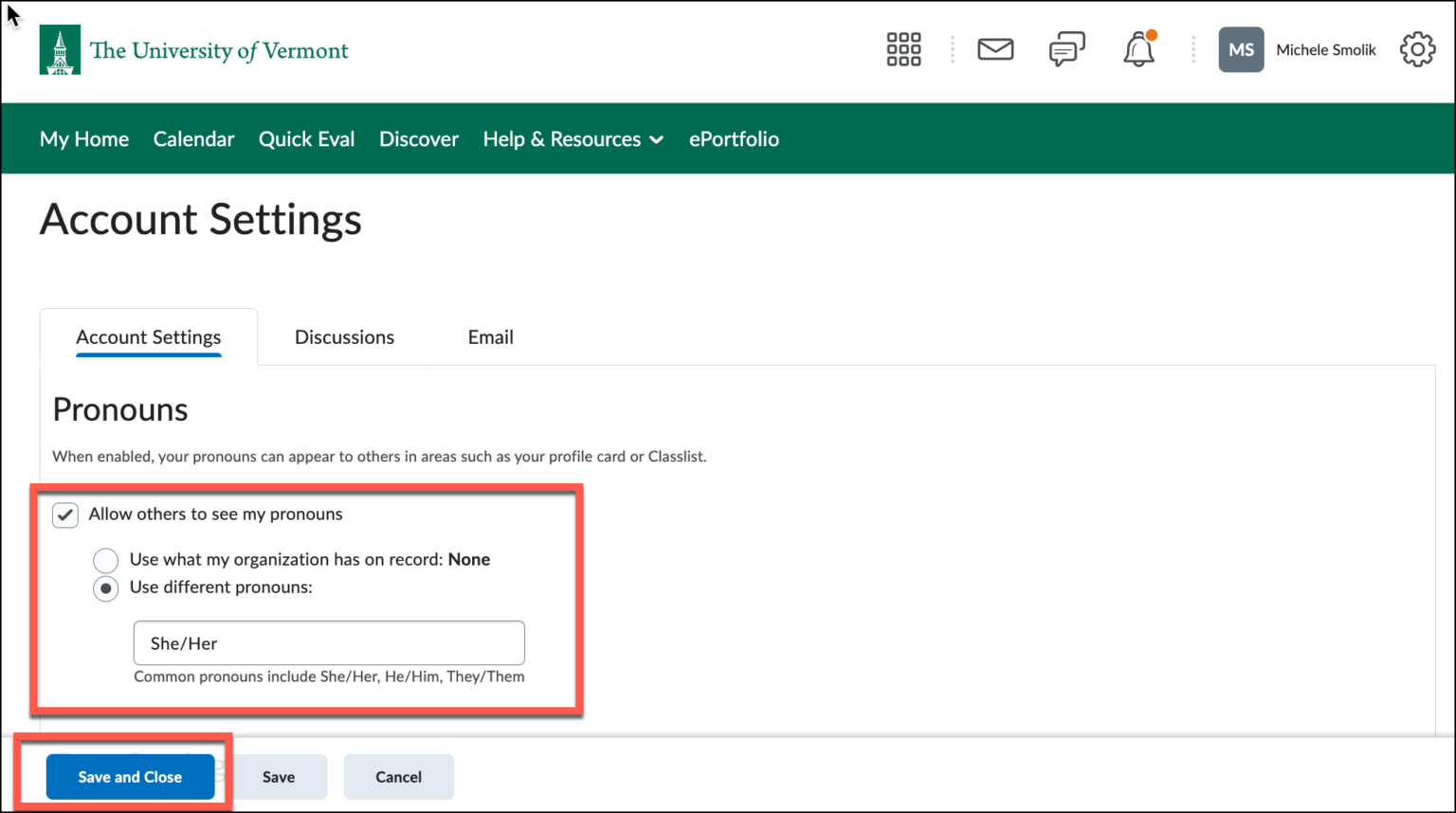Open the email envelope icon

click(x=995, y=49)
